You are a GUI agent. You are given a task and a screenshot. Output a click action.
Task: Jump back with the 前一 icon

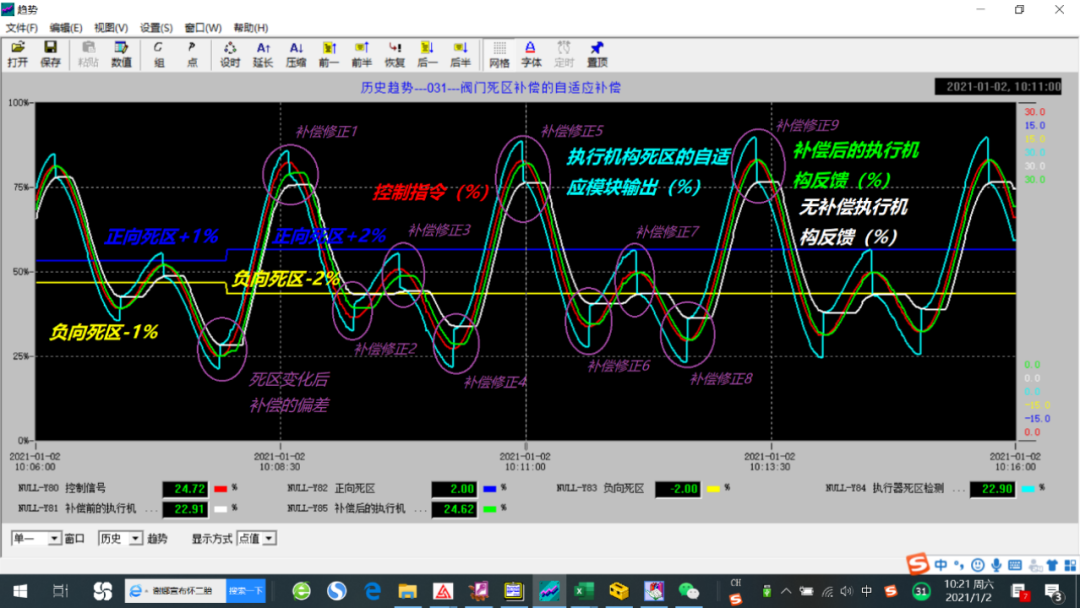click(328, 54)
